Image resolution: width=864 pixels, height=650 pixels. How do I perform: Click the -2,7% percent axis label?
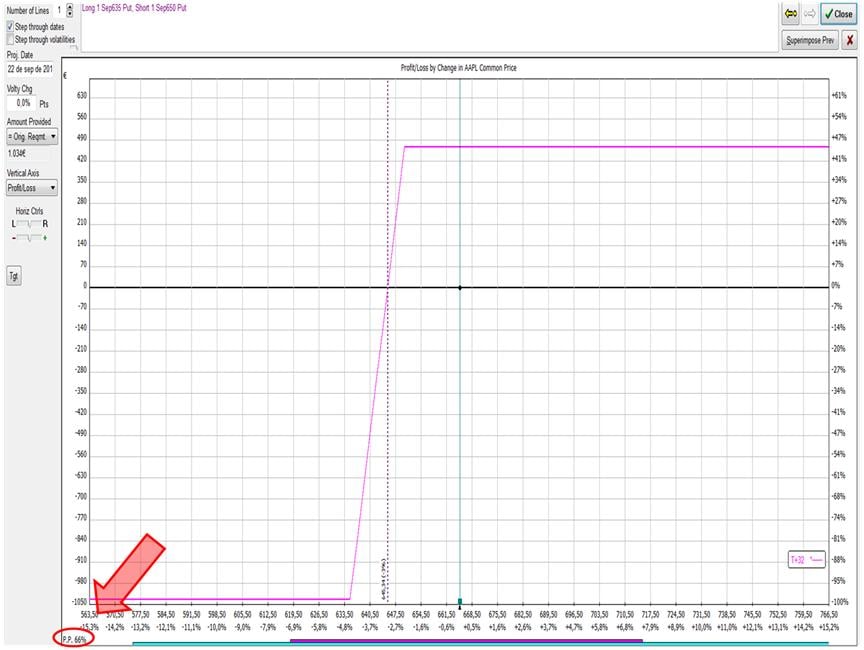pyautogui.click(x=395, y=627)
